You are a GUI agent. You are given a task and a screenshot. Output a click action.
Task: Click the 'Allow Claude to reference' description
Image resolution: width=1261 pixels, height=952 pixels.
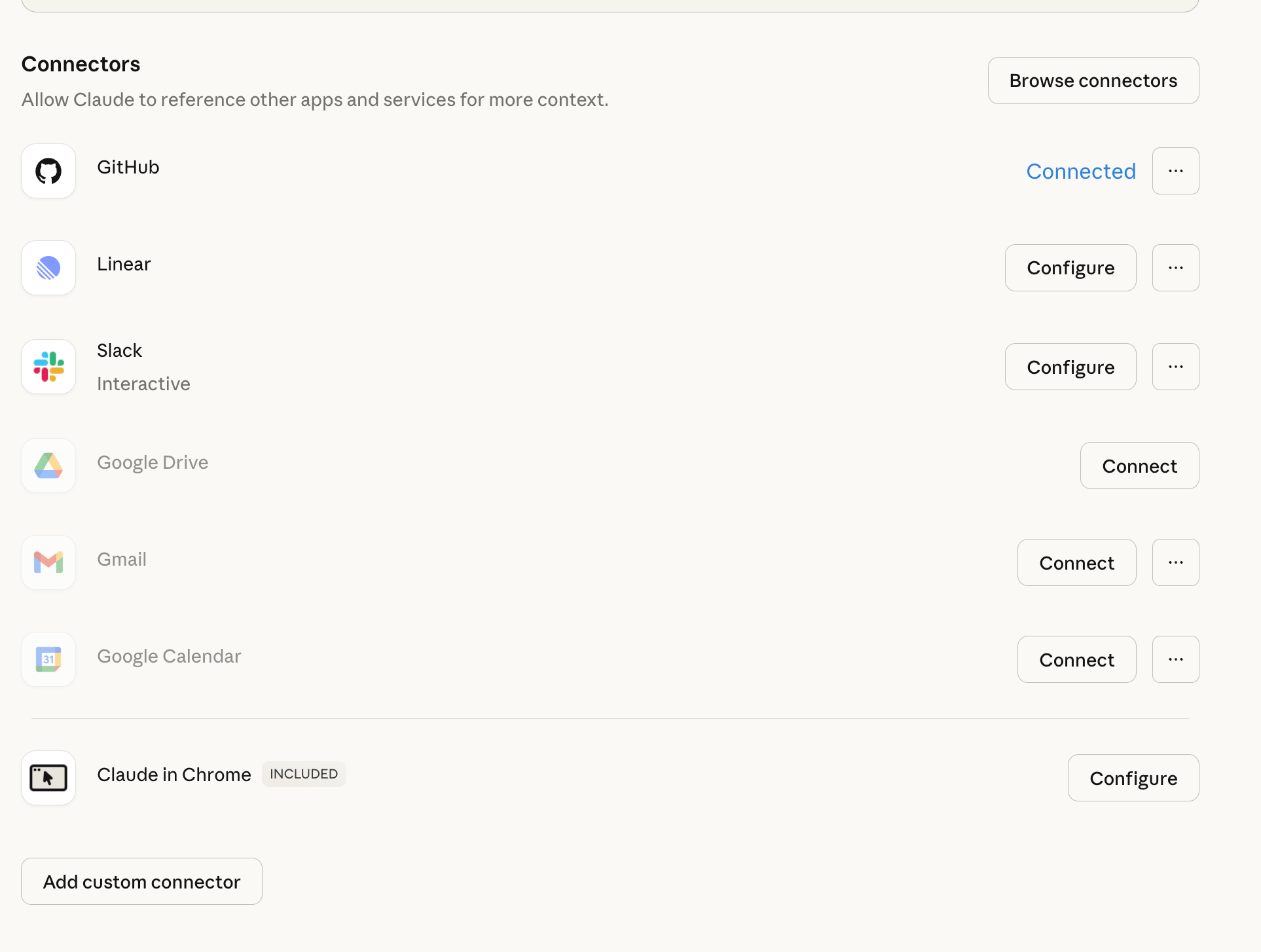click(315, 100)
